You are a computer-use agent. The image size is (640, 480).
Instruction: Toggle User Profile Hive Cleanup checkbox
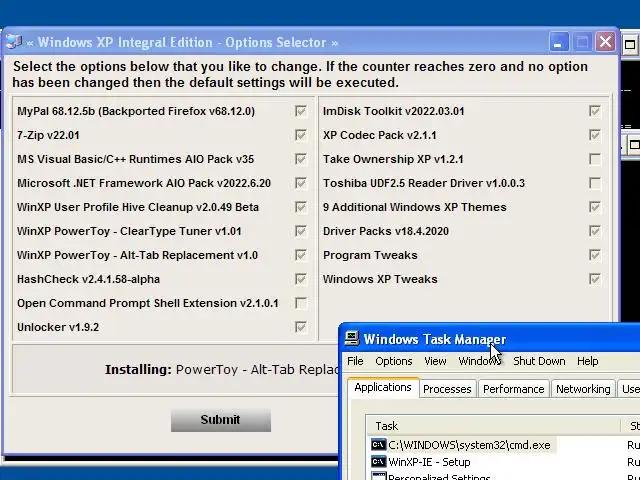[301, 207]
